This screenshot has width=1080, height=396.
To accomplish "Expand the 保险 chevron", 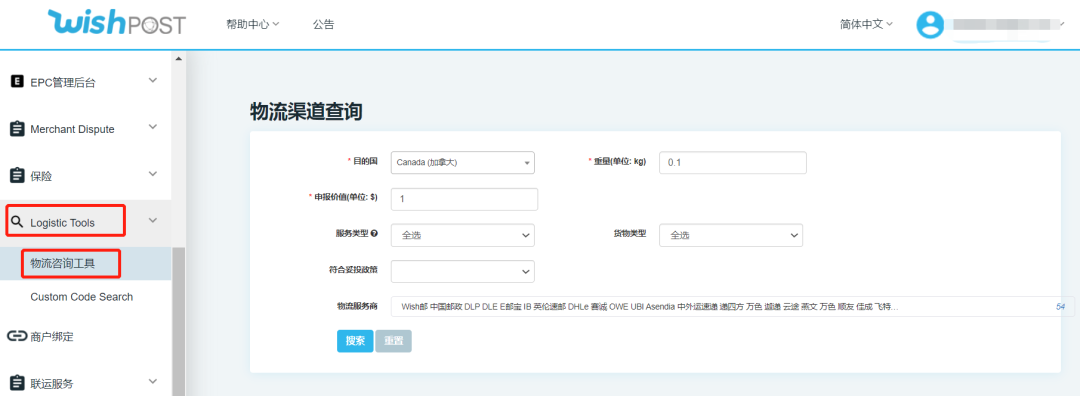I will (x=153, y=174).
